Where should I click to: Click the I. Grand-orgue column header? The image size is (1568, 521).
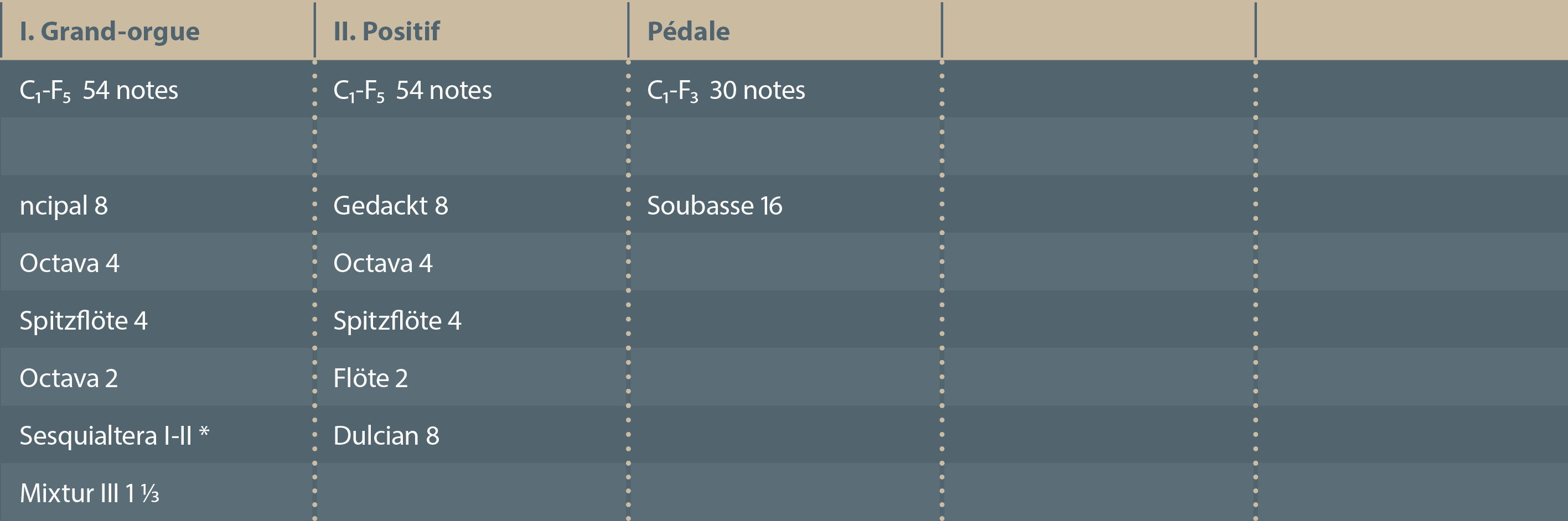pyautogui.click(x=110, y=32)
